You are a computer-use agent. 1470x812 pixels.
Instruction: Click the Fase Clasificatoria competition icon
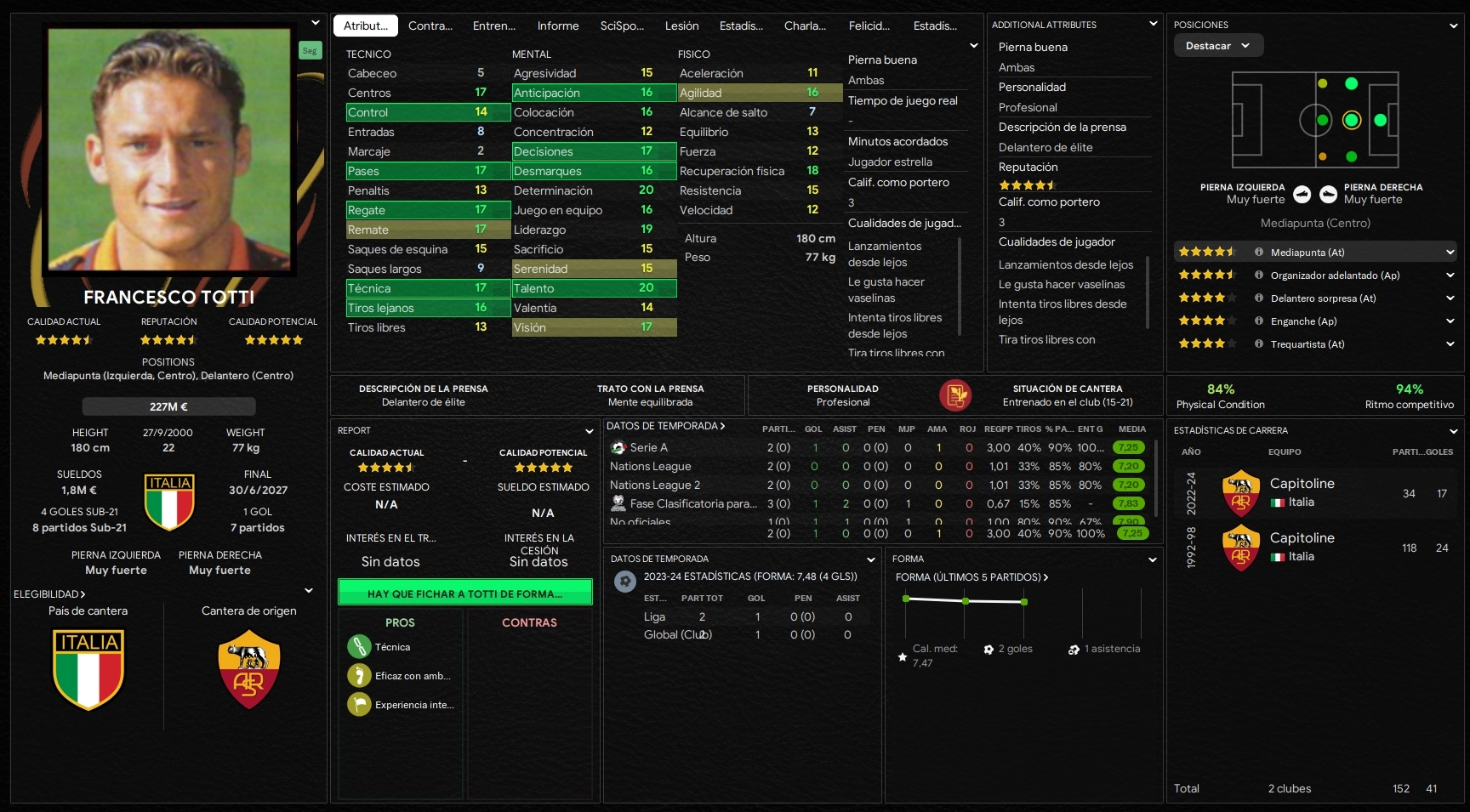tap(618, 503)
